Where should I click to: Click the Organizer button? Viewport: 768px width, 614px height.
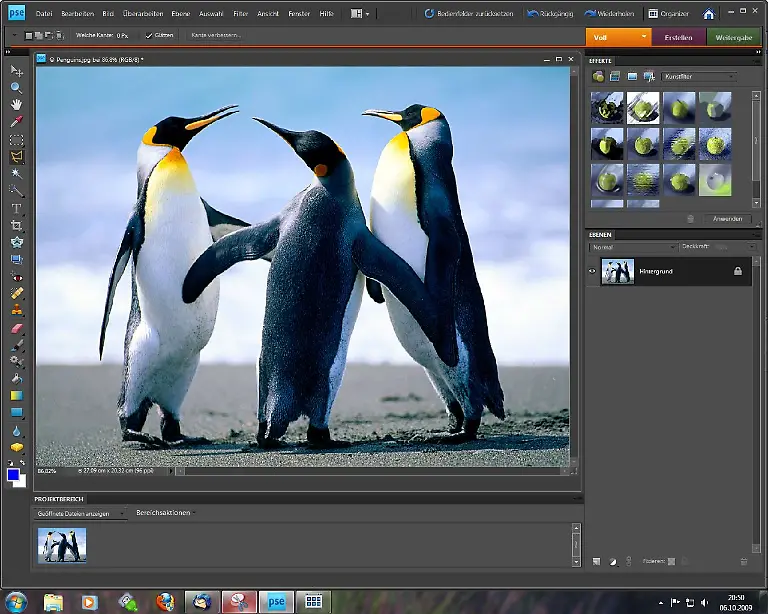point(667,14)
